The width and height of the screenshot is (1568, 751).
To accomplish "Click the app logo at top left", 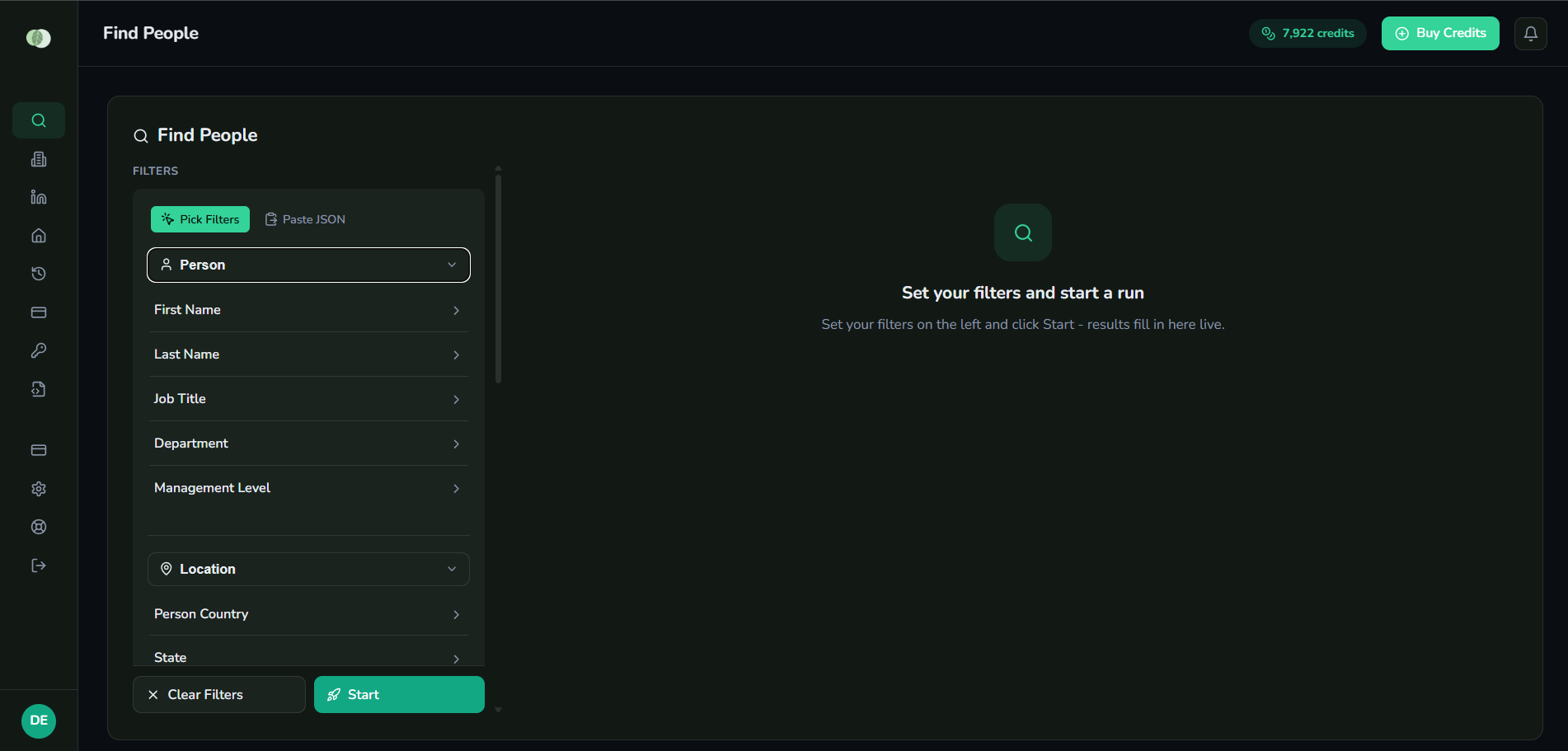I will pyautogui.click(x=39, y=38).
